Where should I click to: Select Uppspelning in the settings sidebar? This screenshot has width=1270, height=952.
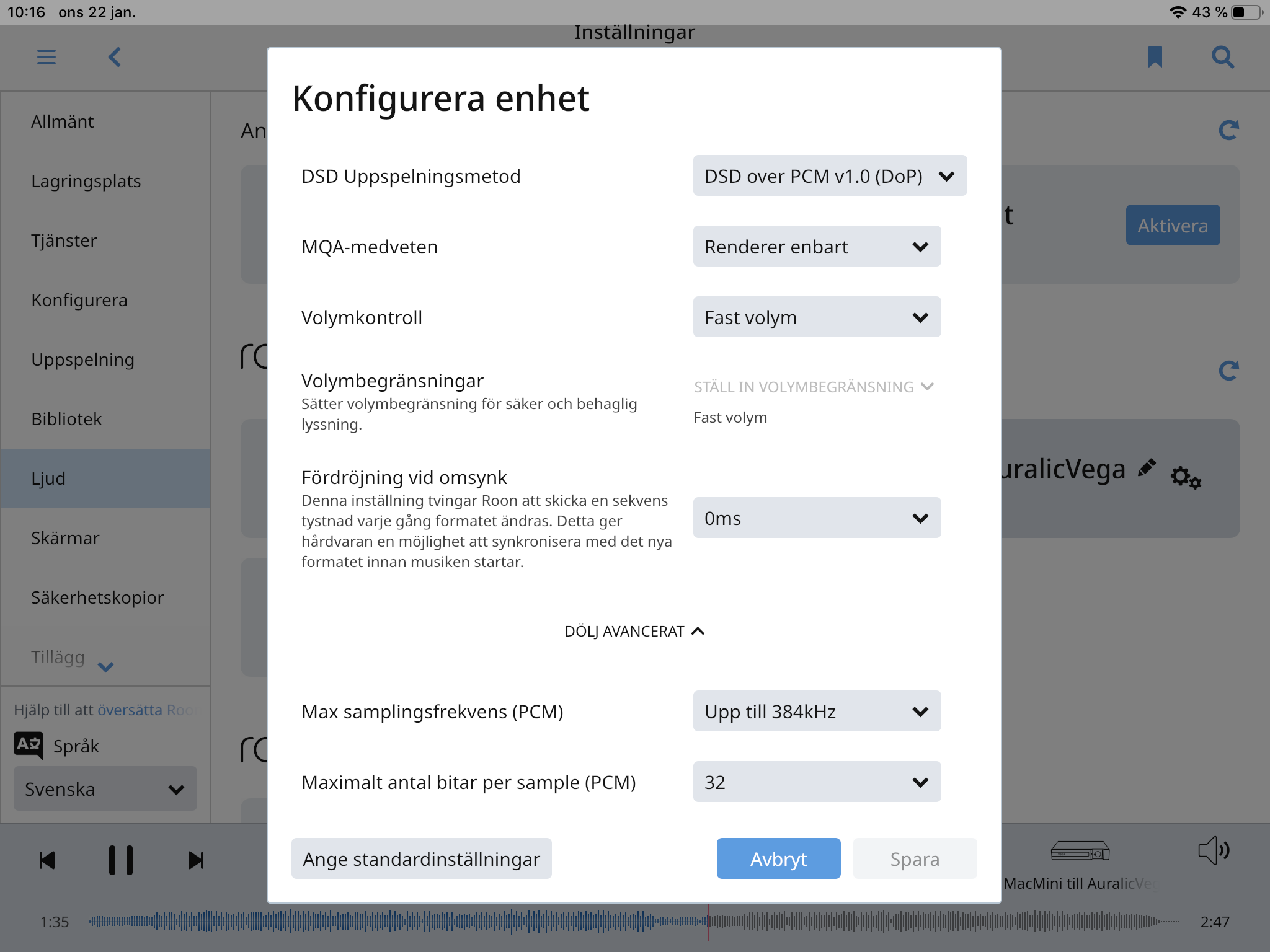pyautogui.click(x=83, y=359)
